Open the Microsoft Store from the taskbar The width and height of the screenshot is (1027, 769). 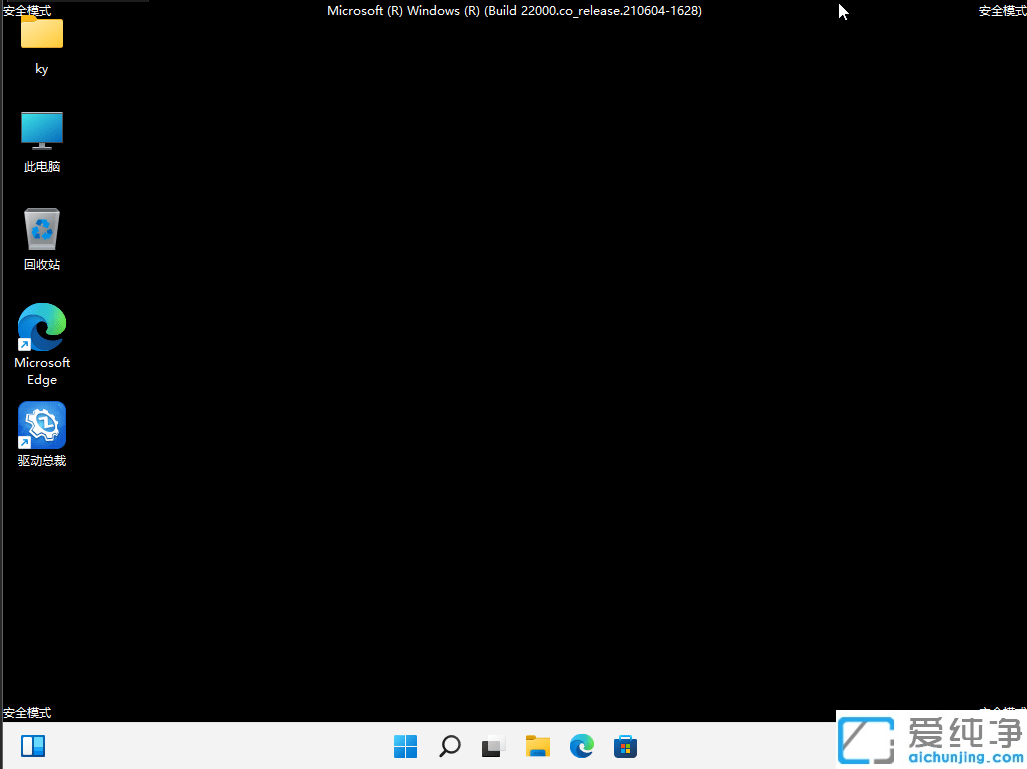pos(625,746)
